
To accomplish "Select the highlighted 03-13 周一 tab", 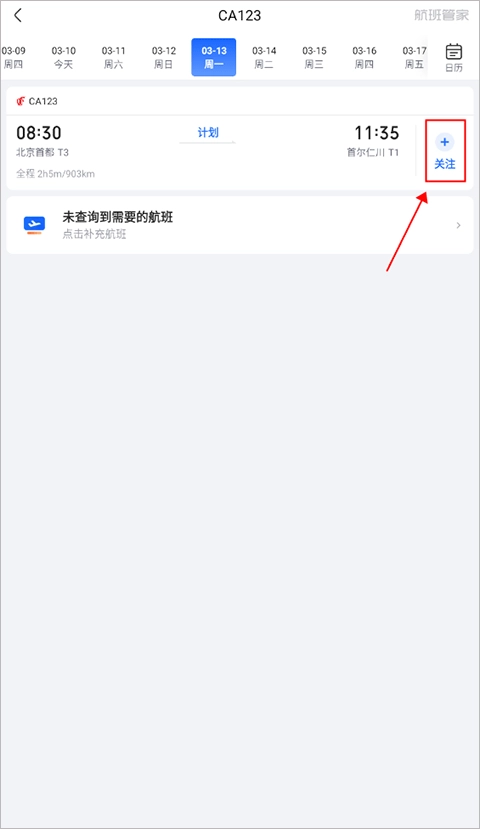I will coord(214,57).
